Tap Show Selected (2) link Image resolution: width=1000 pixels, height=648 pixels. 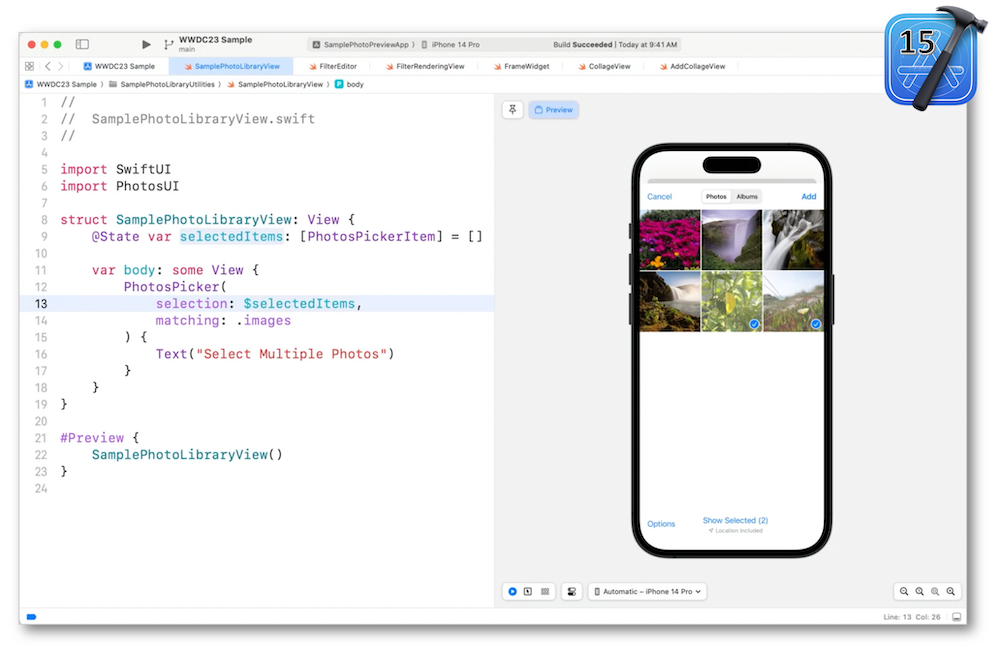click(x=735, y=520)
